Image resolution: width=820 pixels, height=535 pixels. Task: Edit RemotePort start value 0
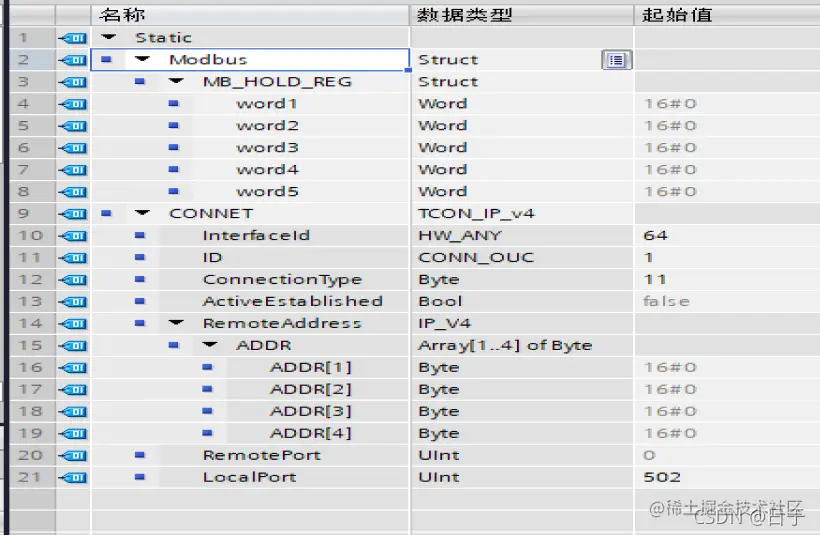pos(727,456)
